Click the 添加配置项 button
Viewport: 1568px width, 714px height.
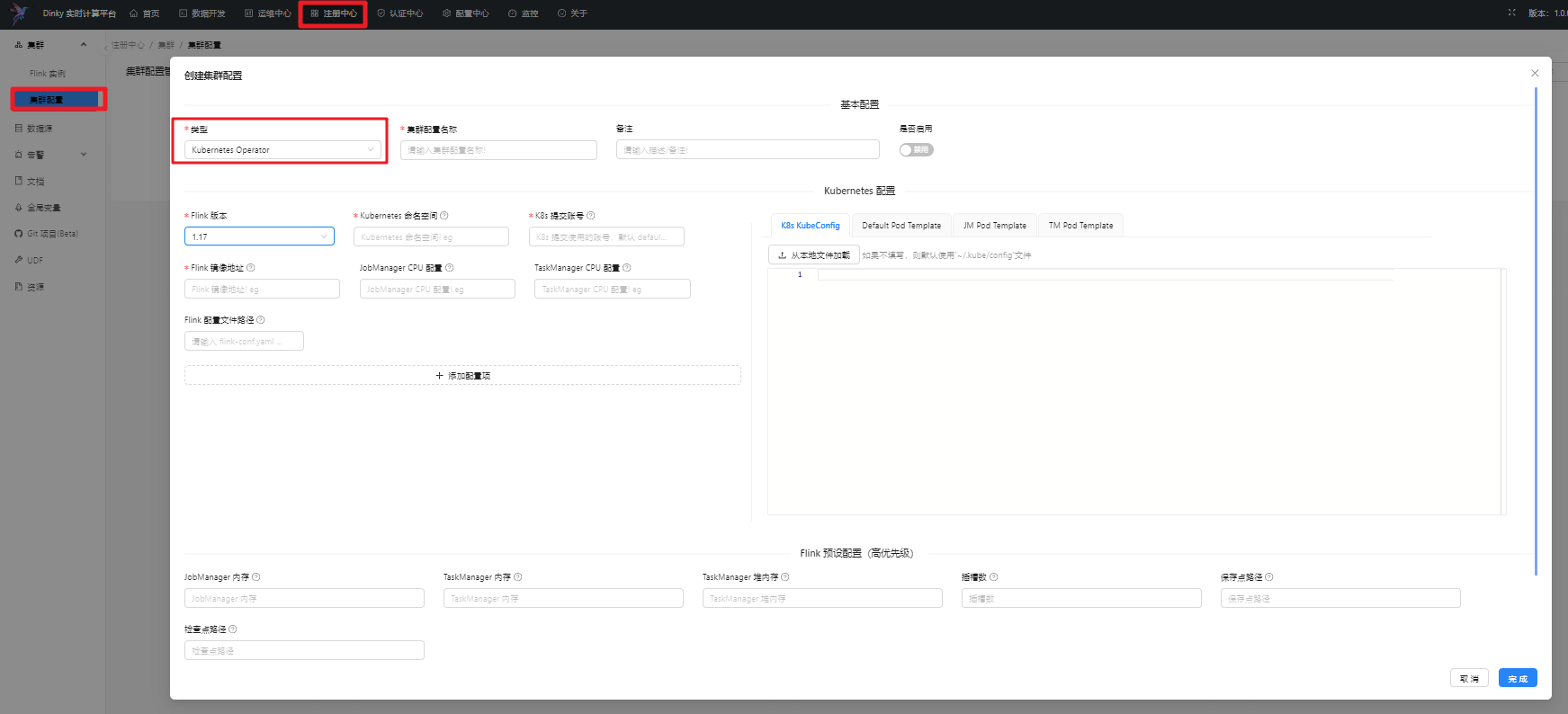[462, 375]
